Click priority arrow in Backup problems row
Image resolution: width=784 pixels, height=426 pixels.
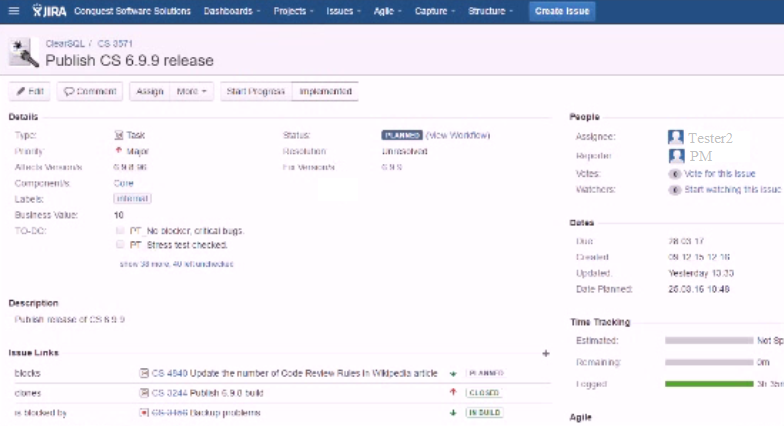click(453, 412)
